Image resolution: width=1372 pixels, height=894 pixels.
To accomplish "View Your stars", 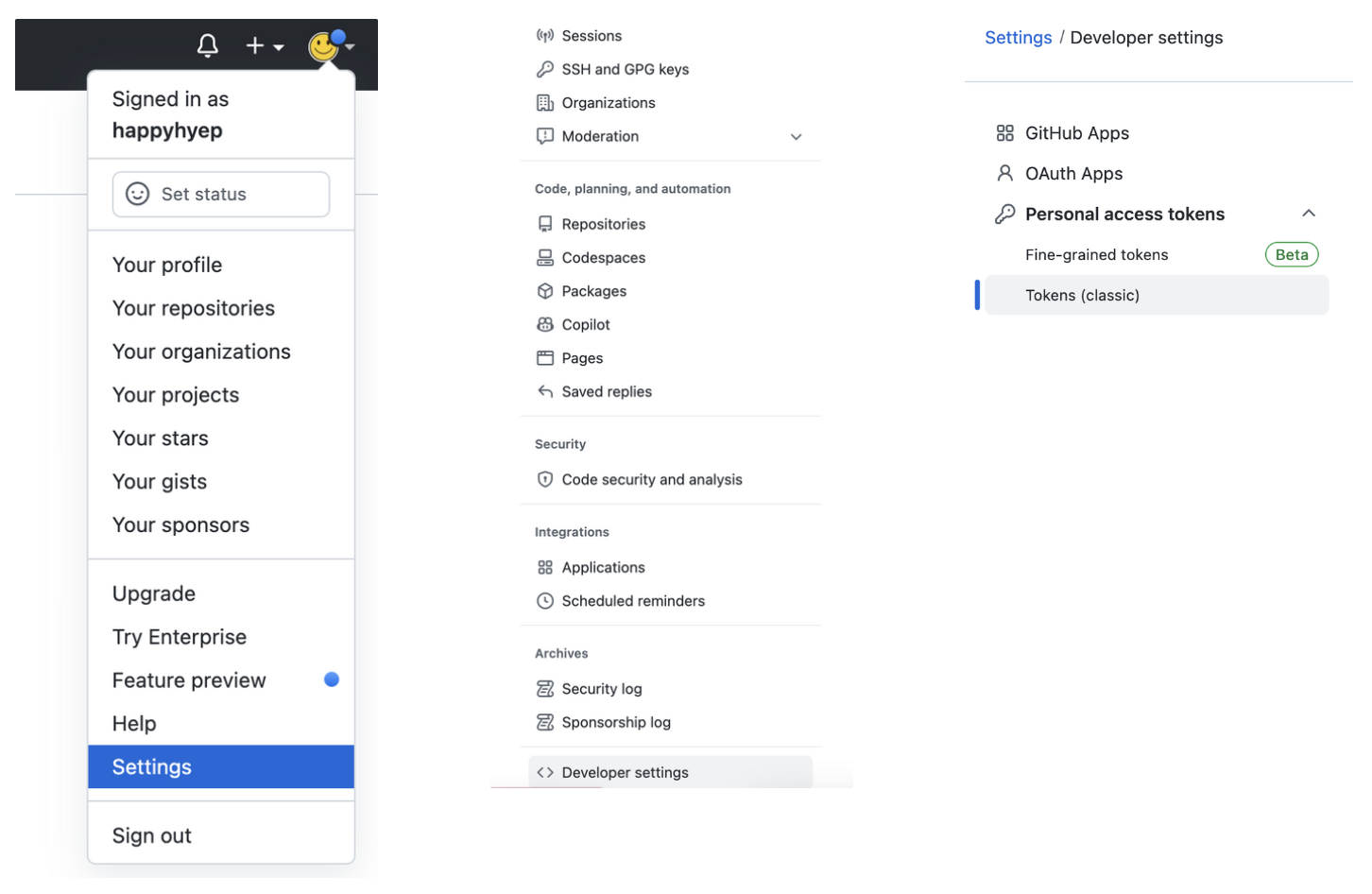I will tap(161, 438).
